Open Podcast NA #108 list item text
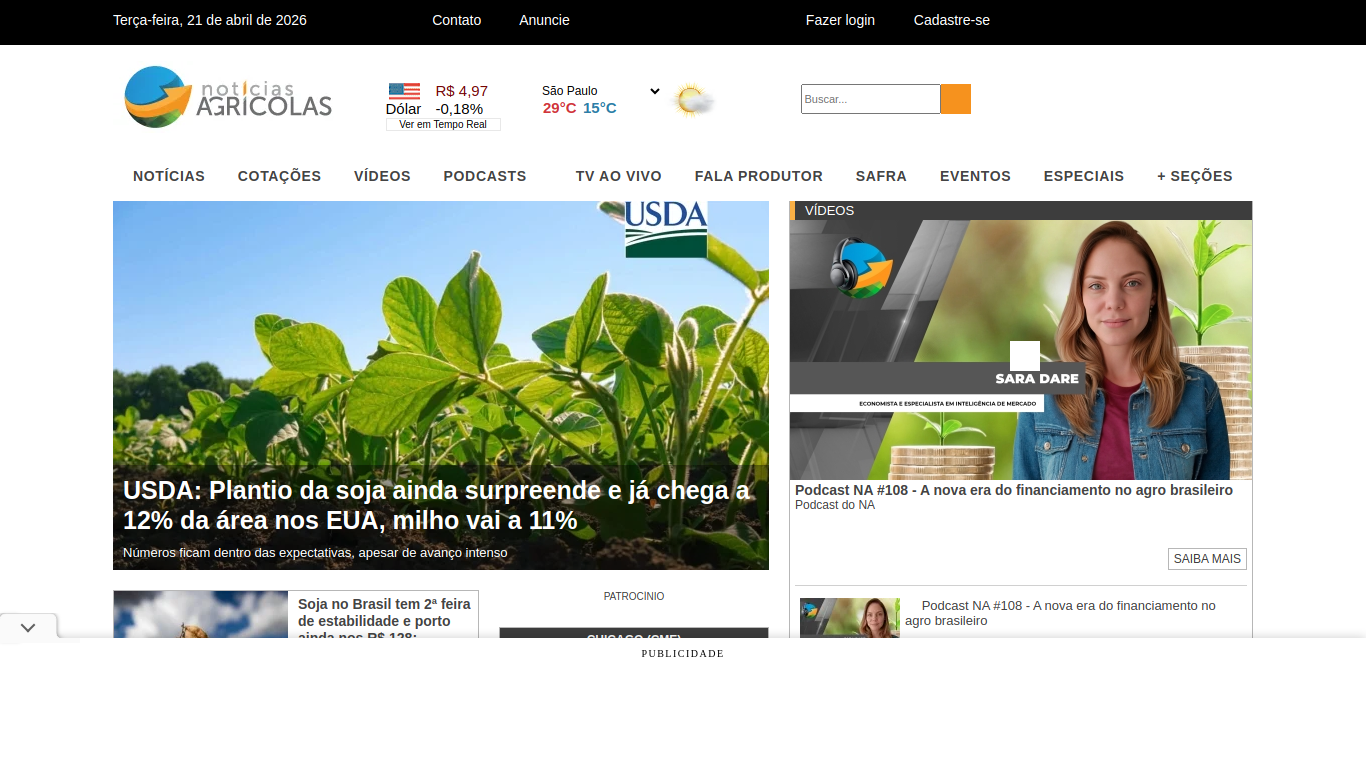The image size is (1366, 768). 1060,613
